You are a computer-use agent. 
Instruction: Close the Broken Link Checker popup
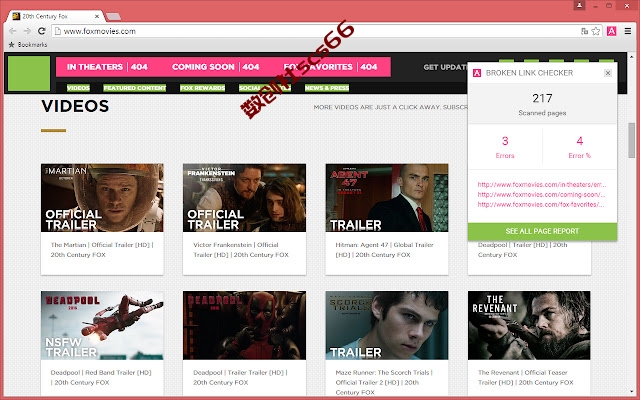pos(608,73)
